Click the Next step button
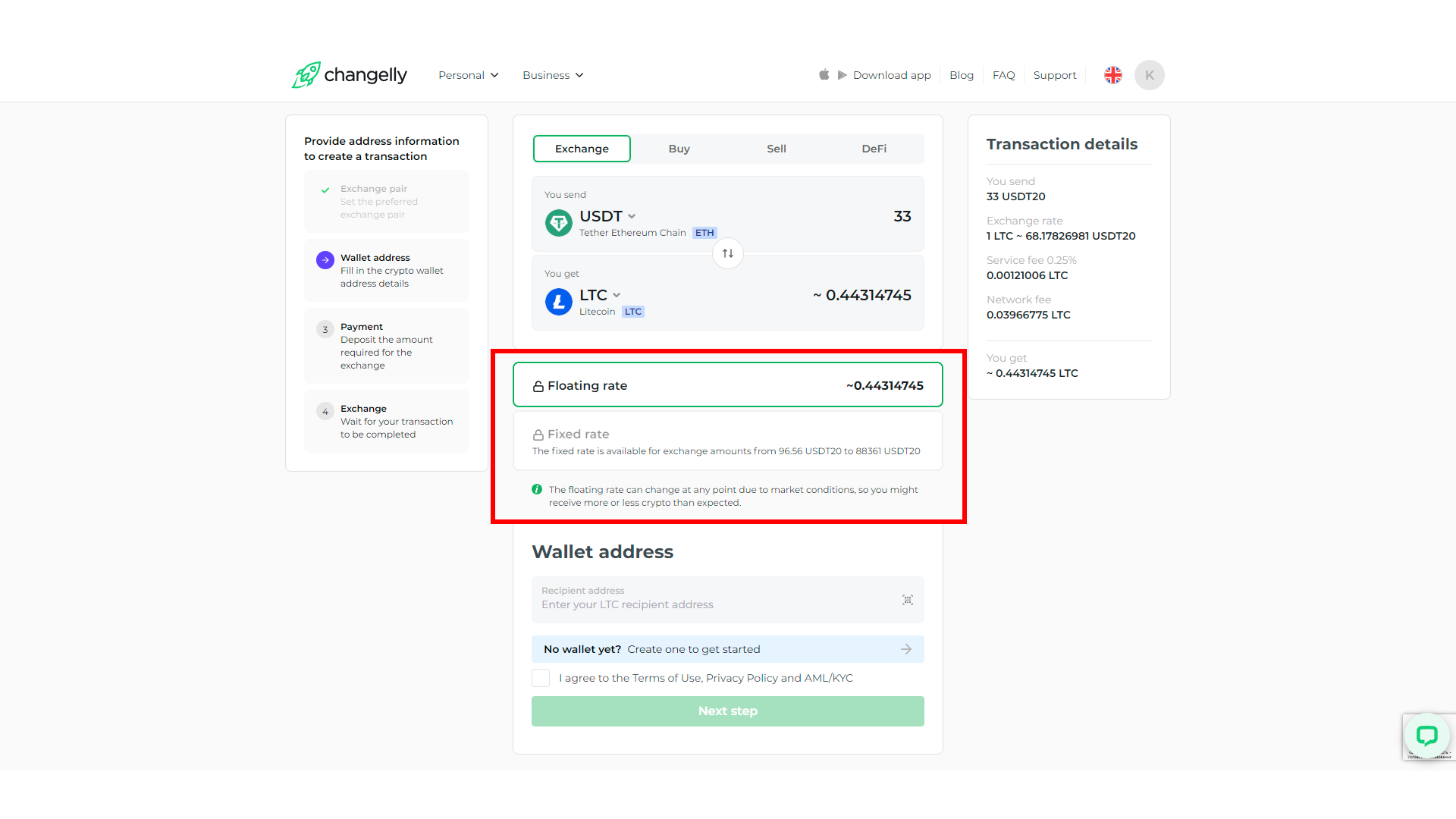Viewport: 1456px width, 819px height. (x=728, y=711)
